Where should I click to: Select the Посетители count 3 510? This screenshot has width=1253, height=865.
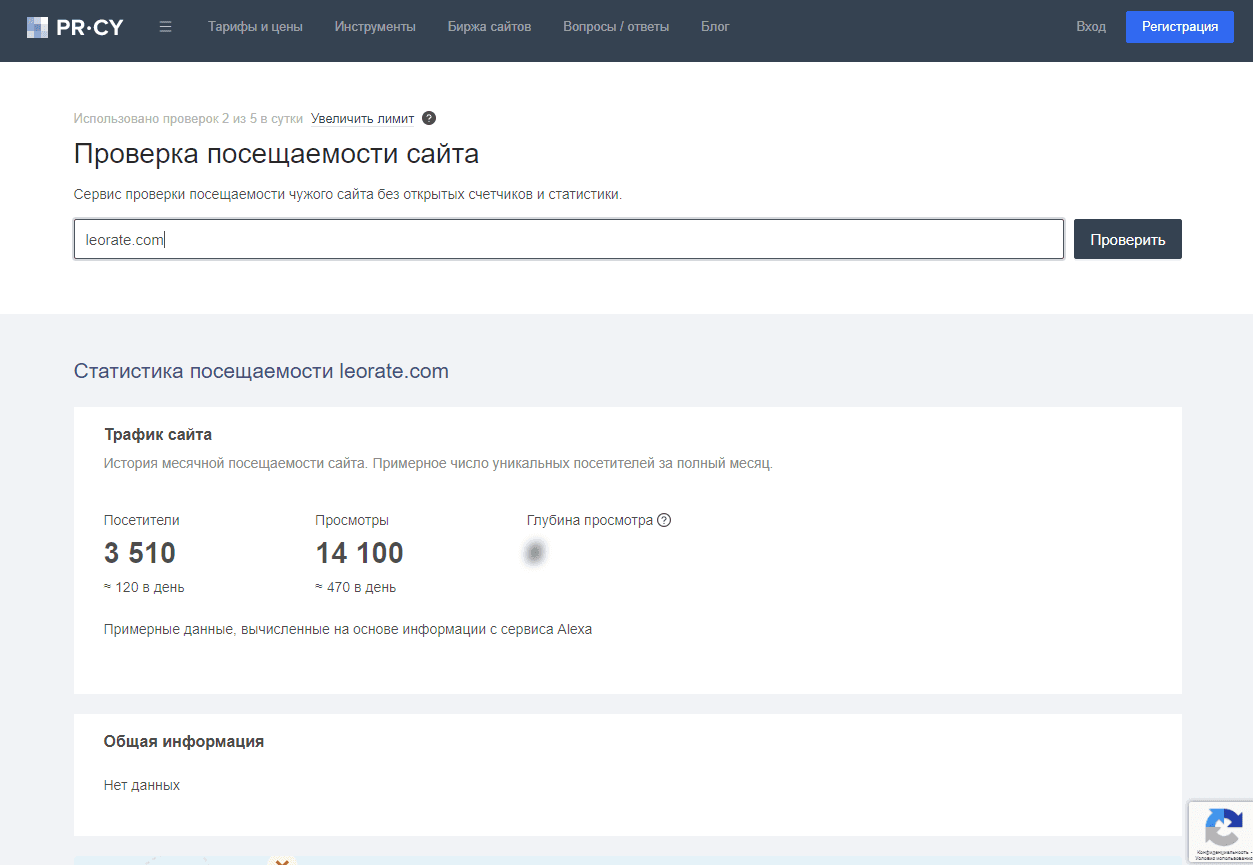(x=140, y=553)
